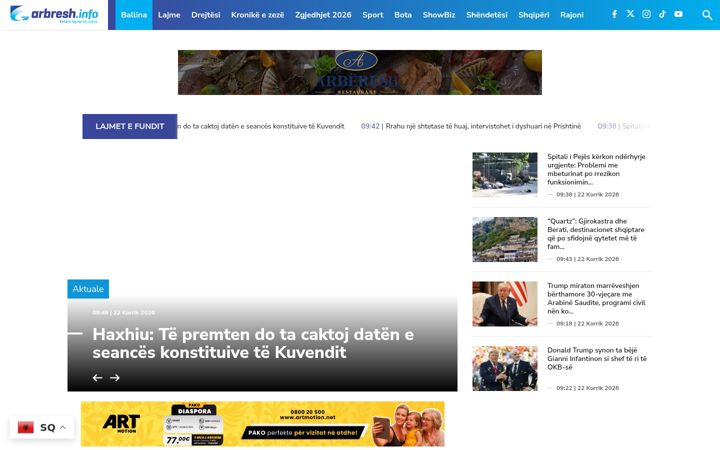Viewport: 720px width, 450px height.
Task: Open Donald Trump Gianni Infantino headline
Action: tap(597, 359)
